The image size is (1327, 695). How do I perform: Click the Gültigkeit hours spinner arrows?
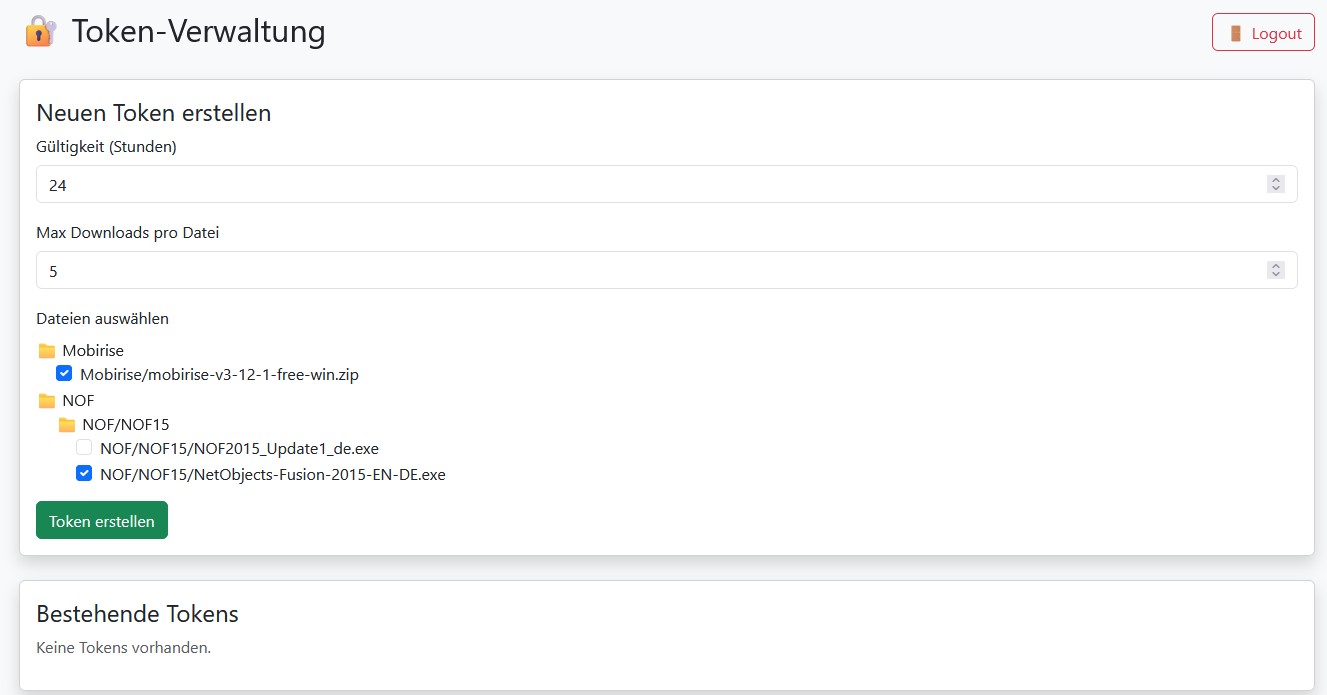click(1275, 184)
